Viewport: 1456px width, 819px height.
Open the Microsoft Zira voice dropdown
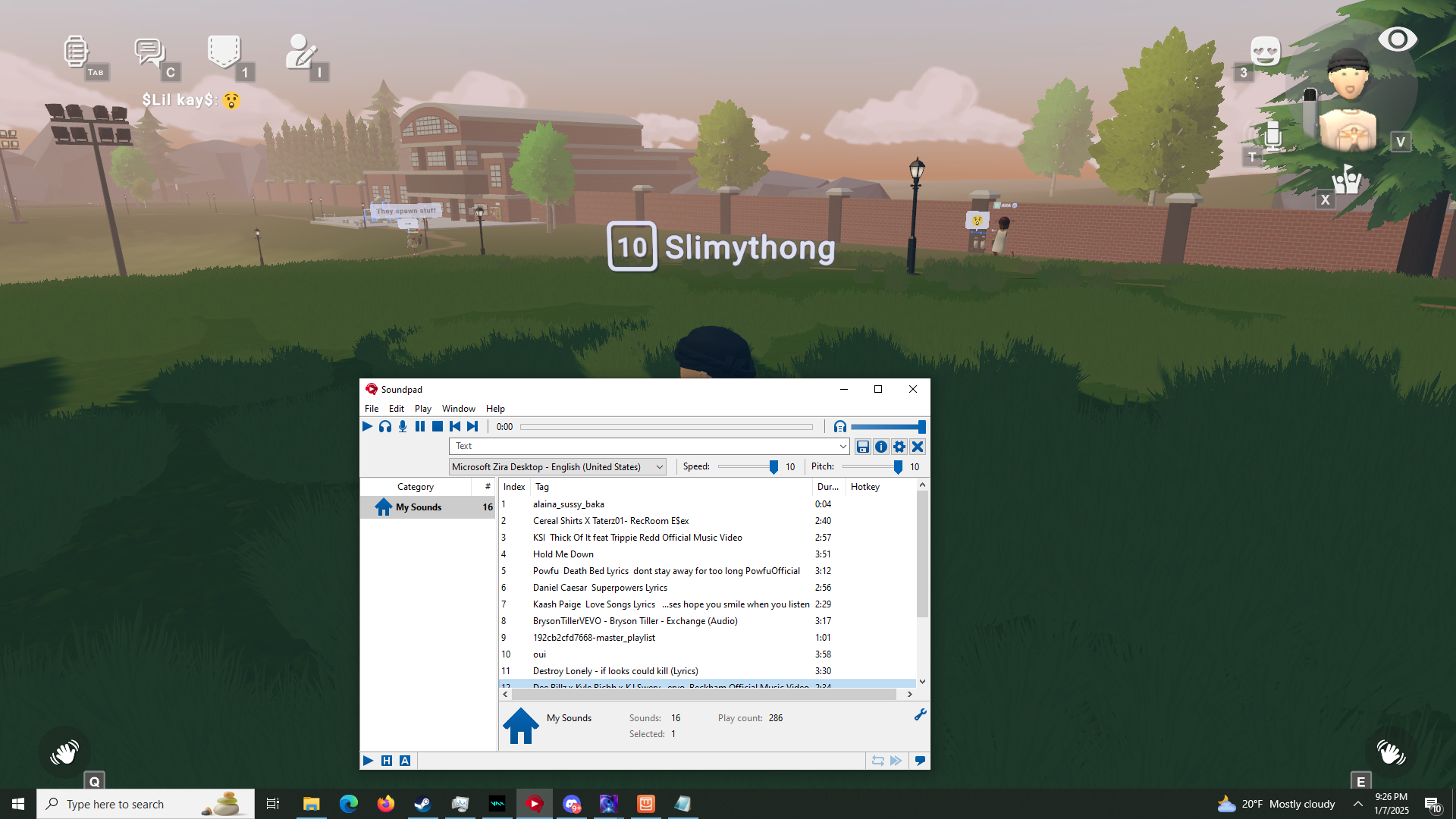click(659, 467)
